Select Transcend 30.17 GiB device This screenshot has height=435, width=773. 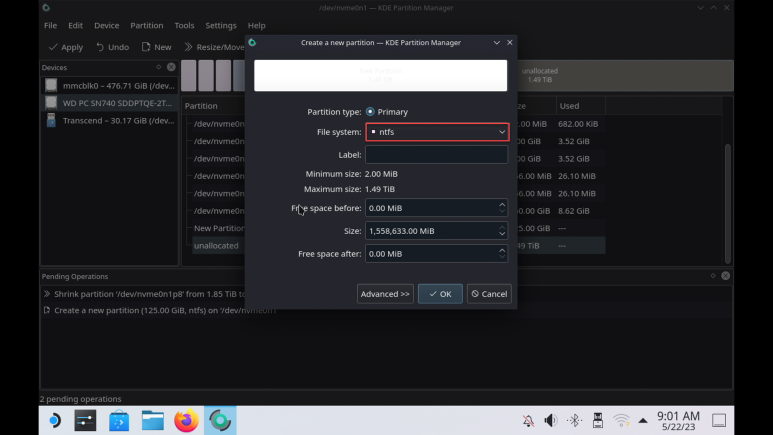coord(109,120)
